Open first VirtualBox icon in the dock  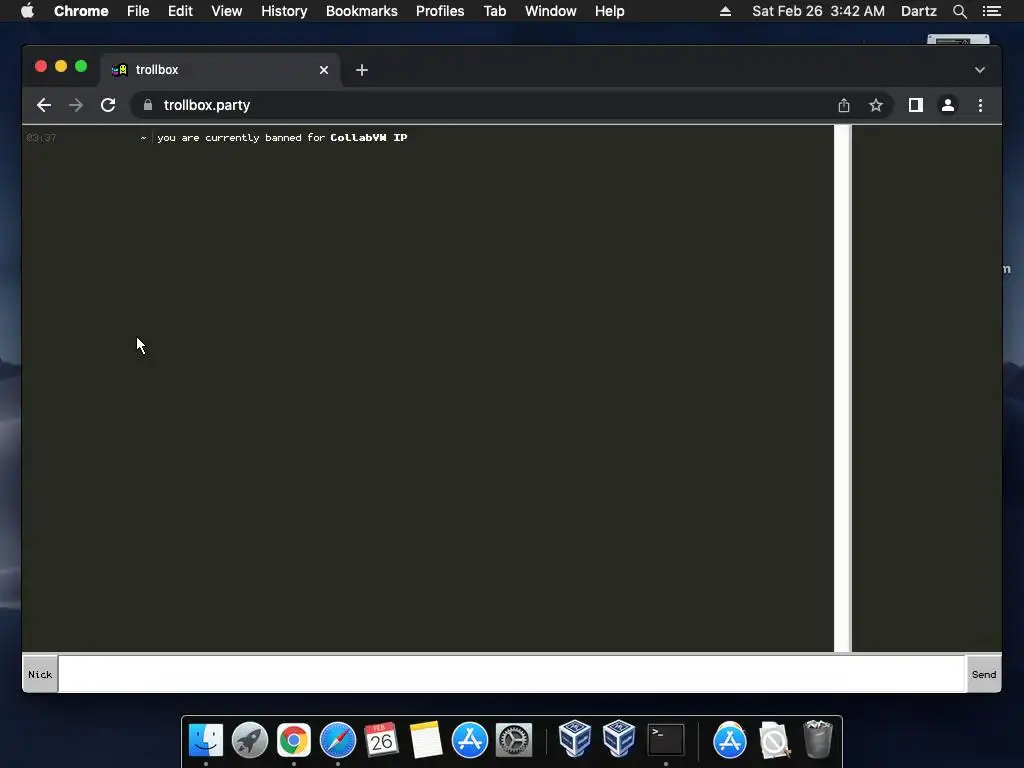(575, 739)
